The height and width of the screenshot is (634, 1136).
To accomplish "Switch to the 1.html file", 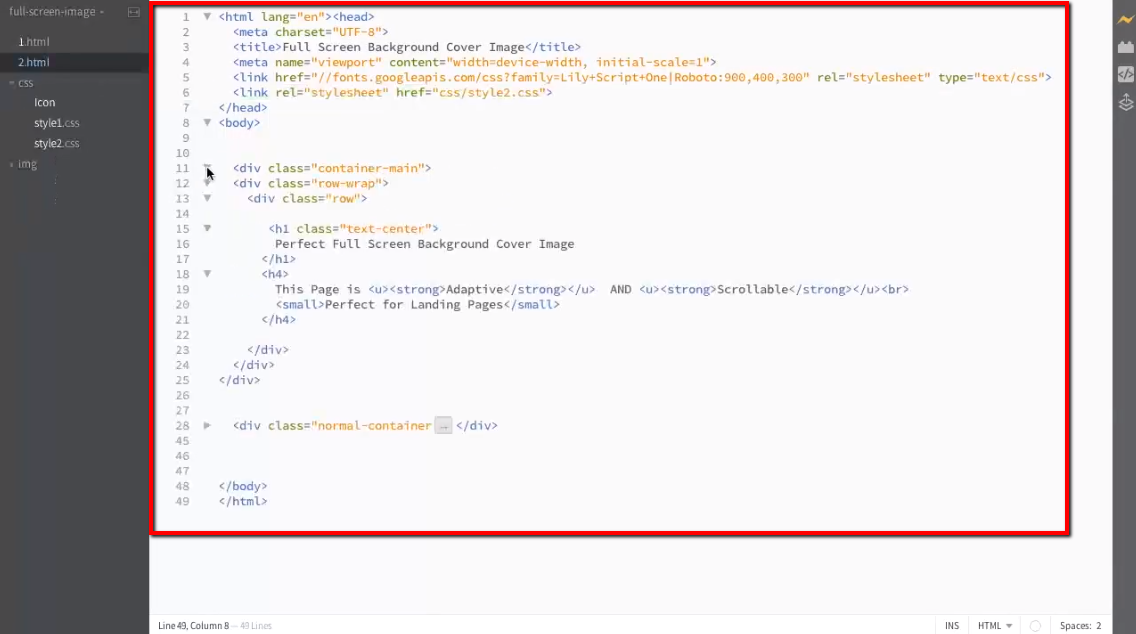I will pyautogui.click(x=35, y=42).
